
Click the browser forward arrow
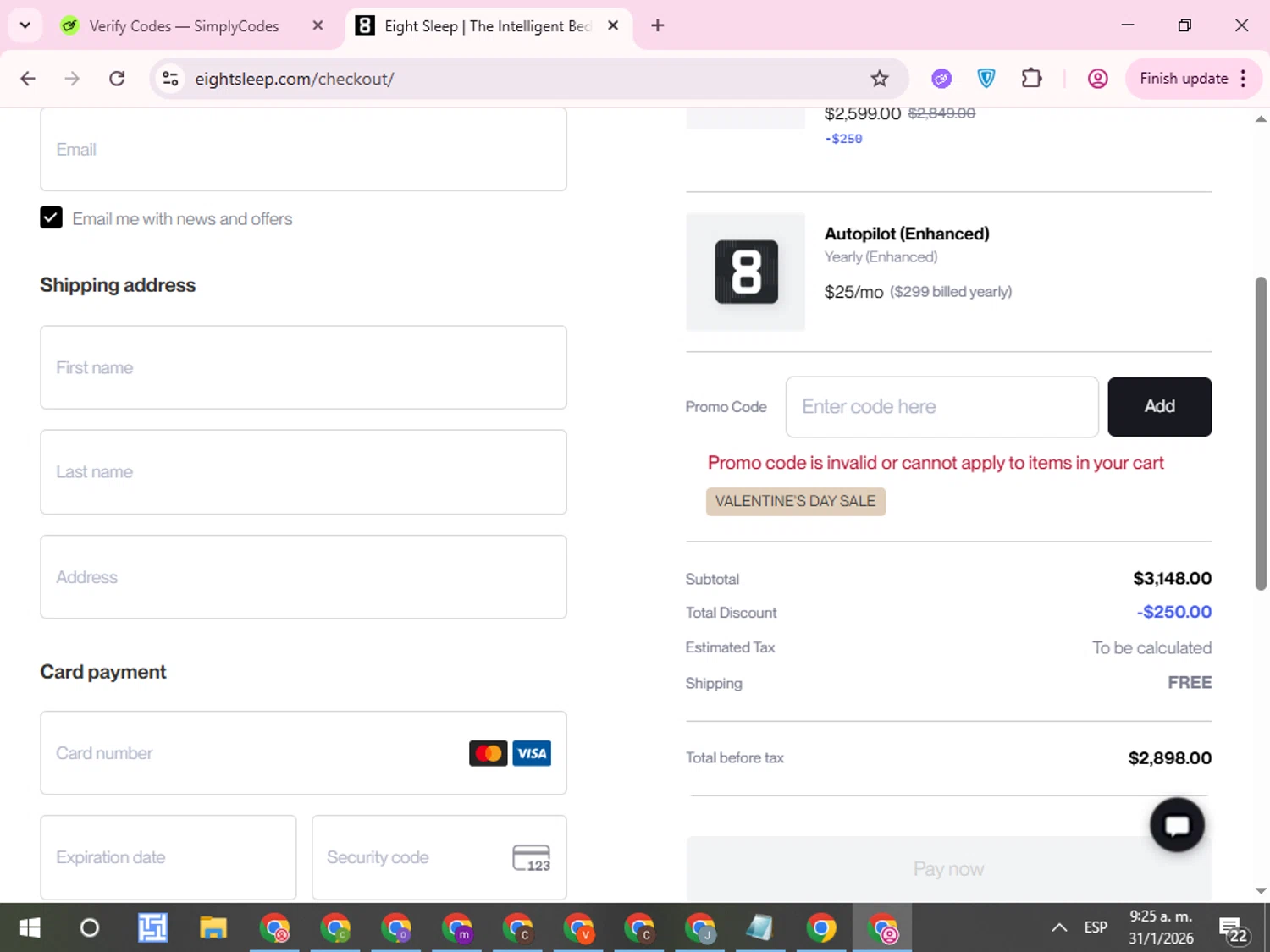pyautogui.click(x=72, y=79)
